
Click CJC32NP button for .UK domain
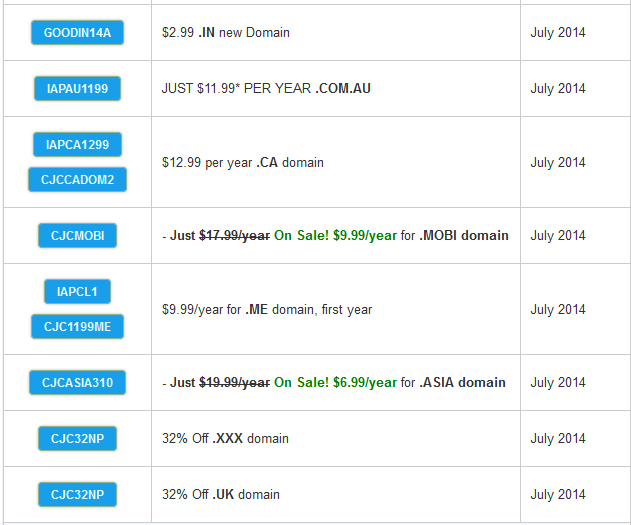click(x=77, y=494)
